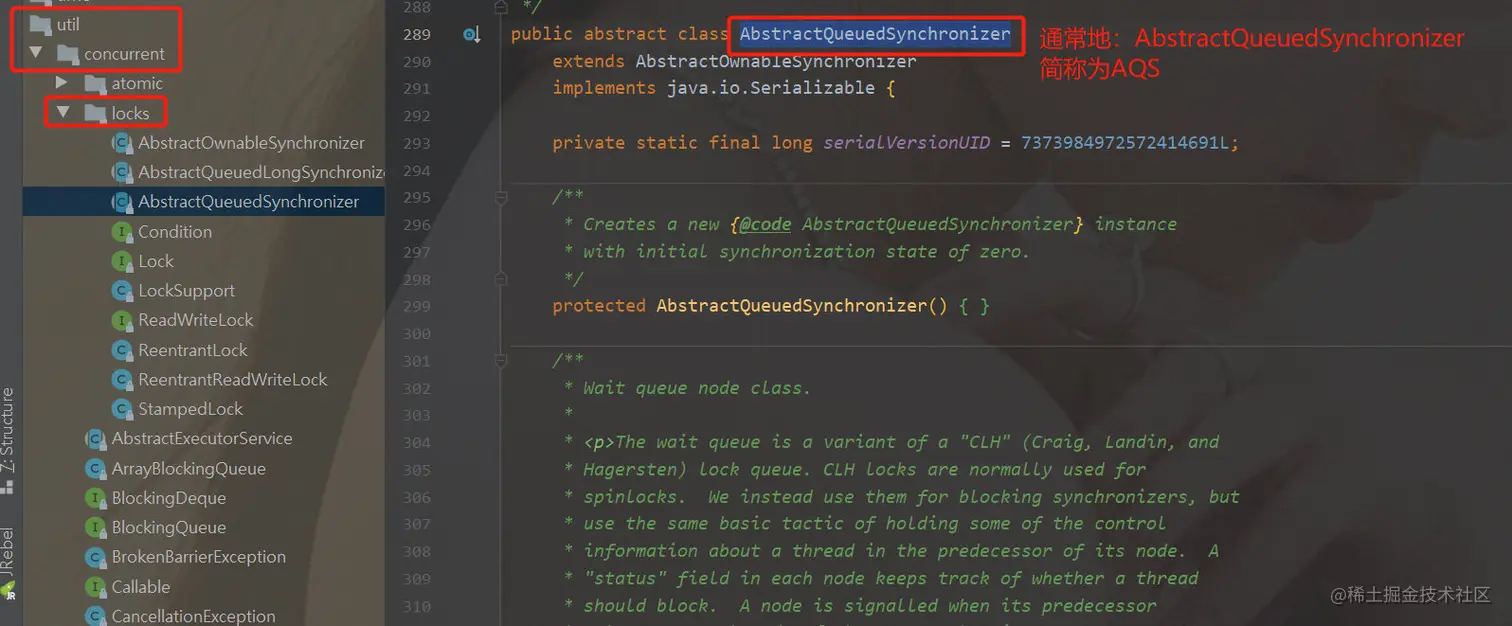Screen dimensions: 1512x626
Task: Click the BrokenBarrierException class icon
Action: tap(96, 558)
